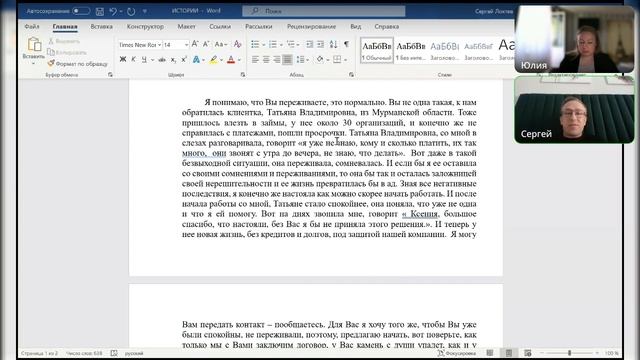Image resolution: width=640 pixels, height=360 pixels.
Task: Toggle the paragraph marks ¶ display
Action: coord(347,44)
